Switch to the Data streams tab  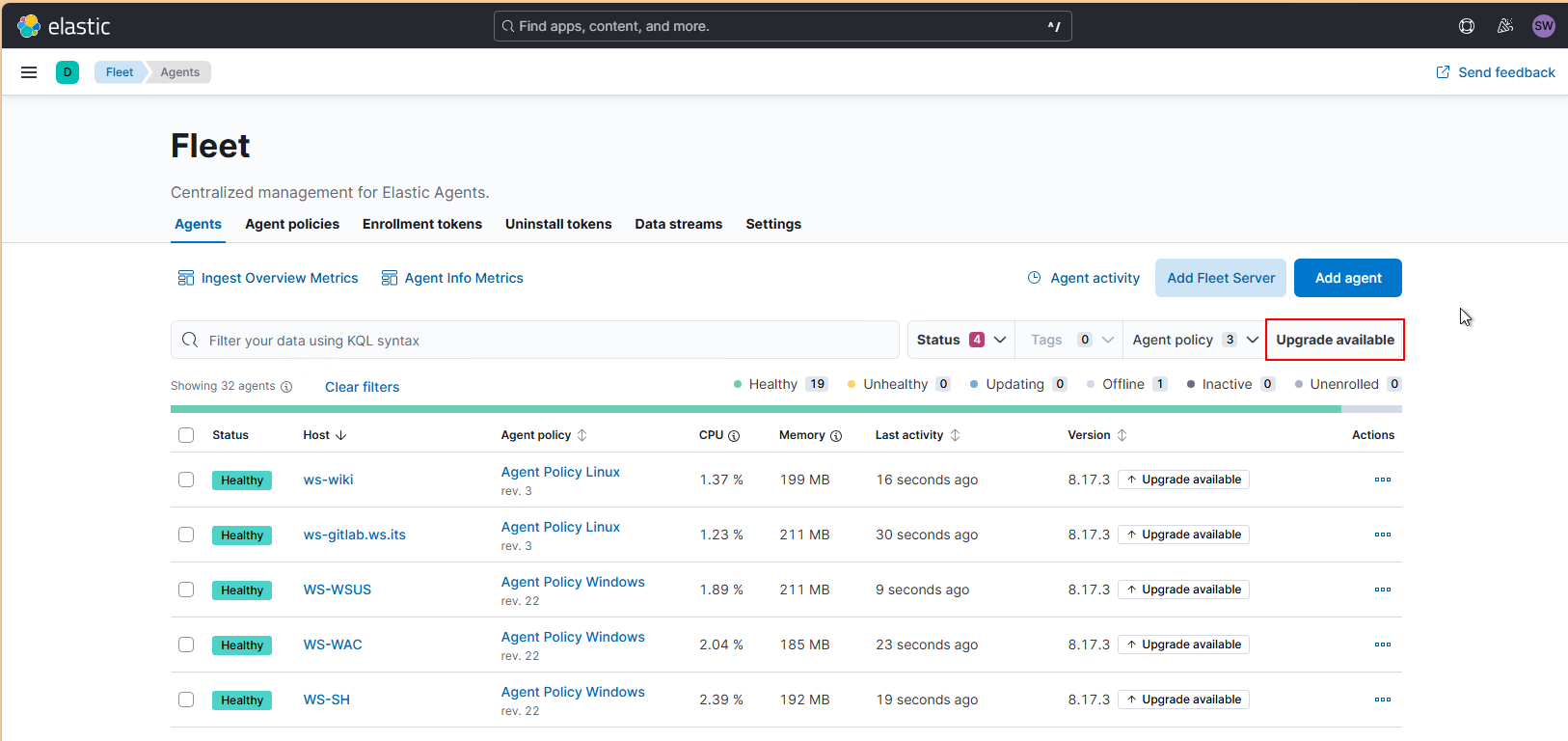point(679,224)
